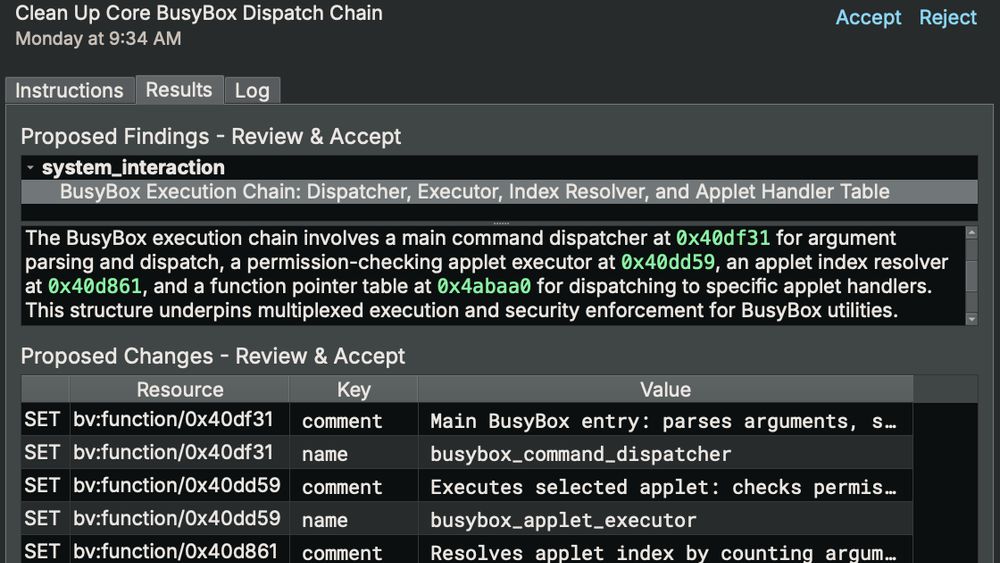Click bv:function/0x40dd59 resource in comment row
The image size is (1000, 563).
coord(179,486)
